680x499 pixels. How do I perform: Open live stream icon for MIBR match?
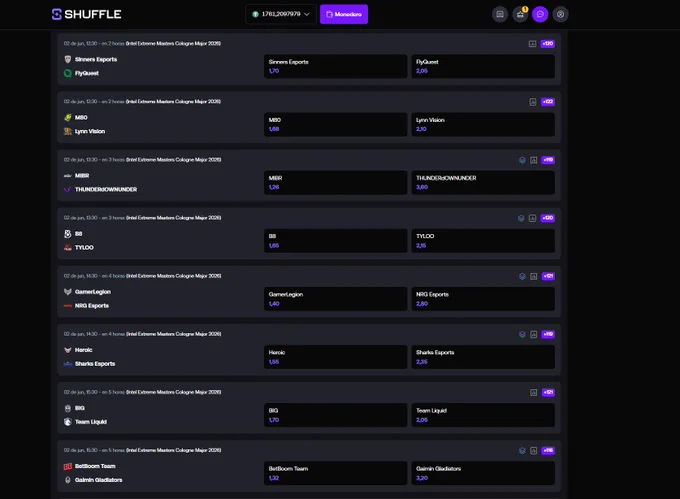tap(522, 160)
